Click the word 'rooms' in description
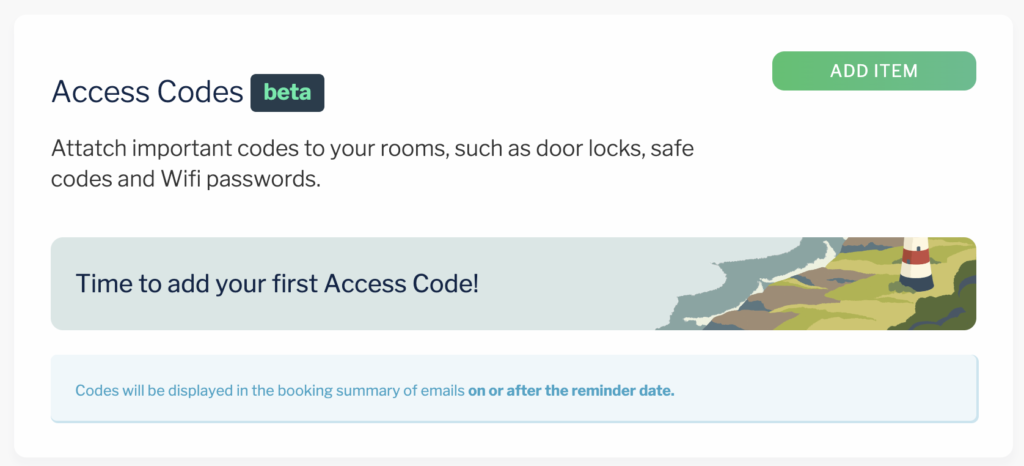Viewport: 1024px width, 466px height. tap(409, 148)
